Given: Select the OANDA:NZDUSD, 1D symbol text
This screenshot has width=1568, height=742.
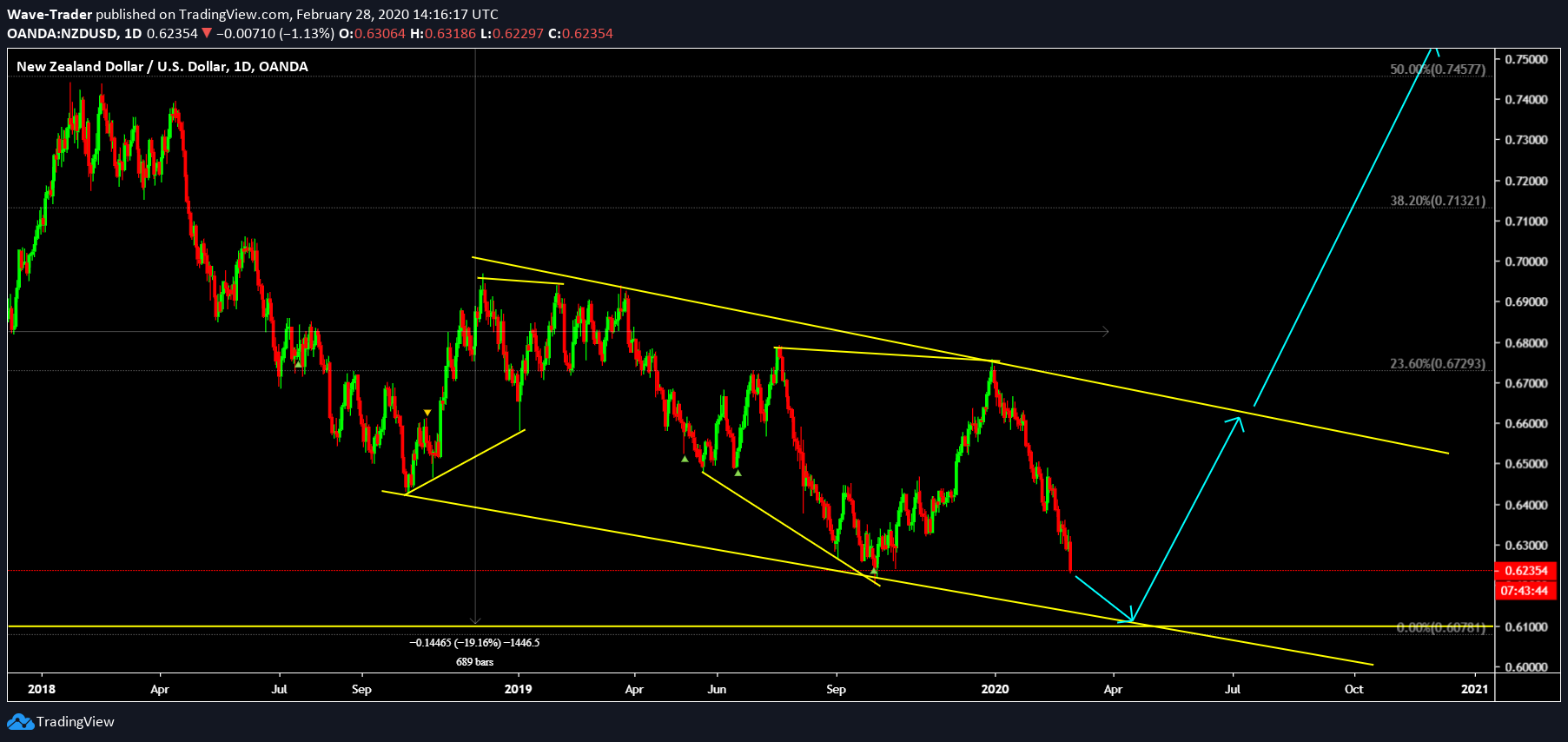Looking at the screenshot, I should 75,33.
